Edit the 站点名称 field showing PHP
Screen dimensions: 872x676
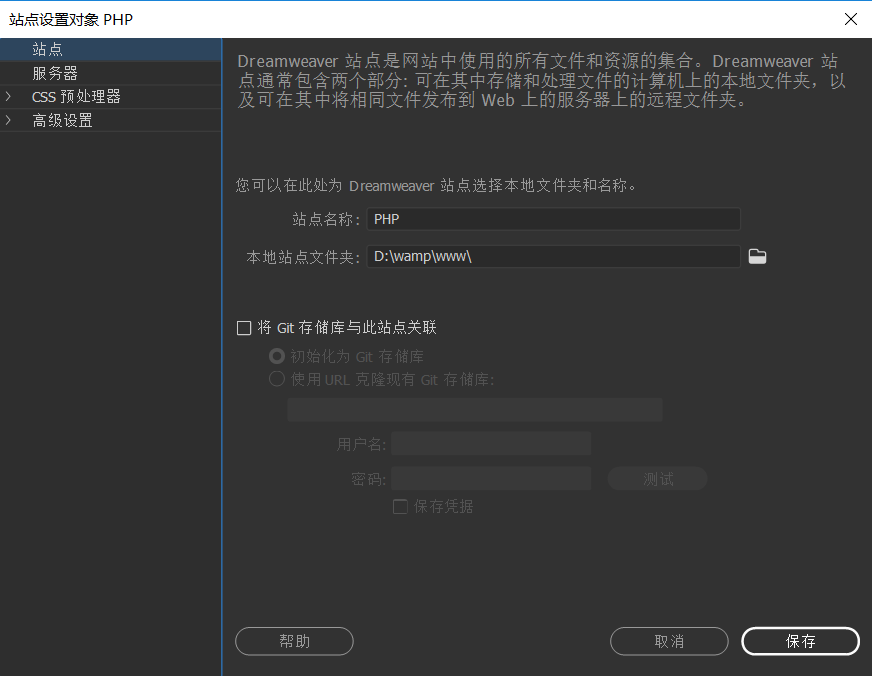pos(553,219)
